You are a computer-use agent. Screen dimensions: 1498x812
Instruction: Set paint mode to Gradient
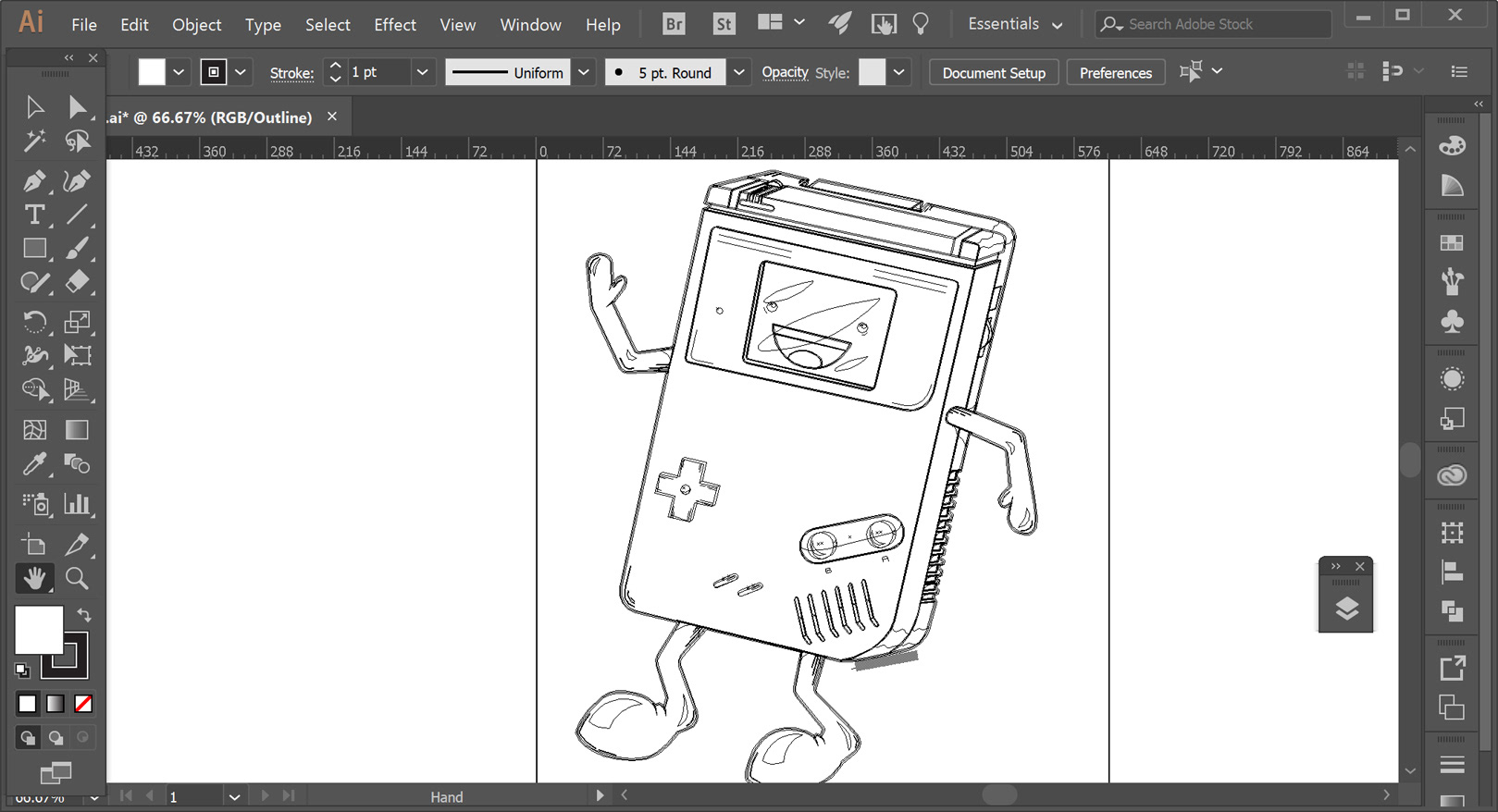tap(56, 704)
